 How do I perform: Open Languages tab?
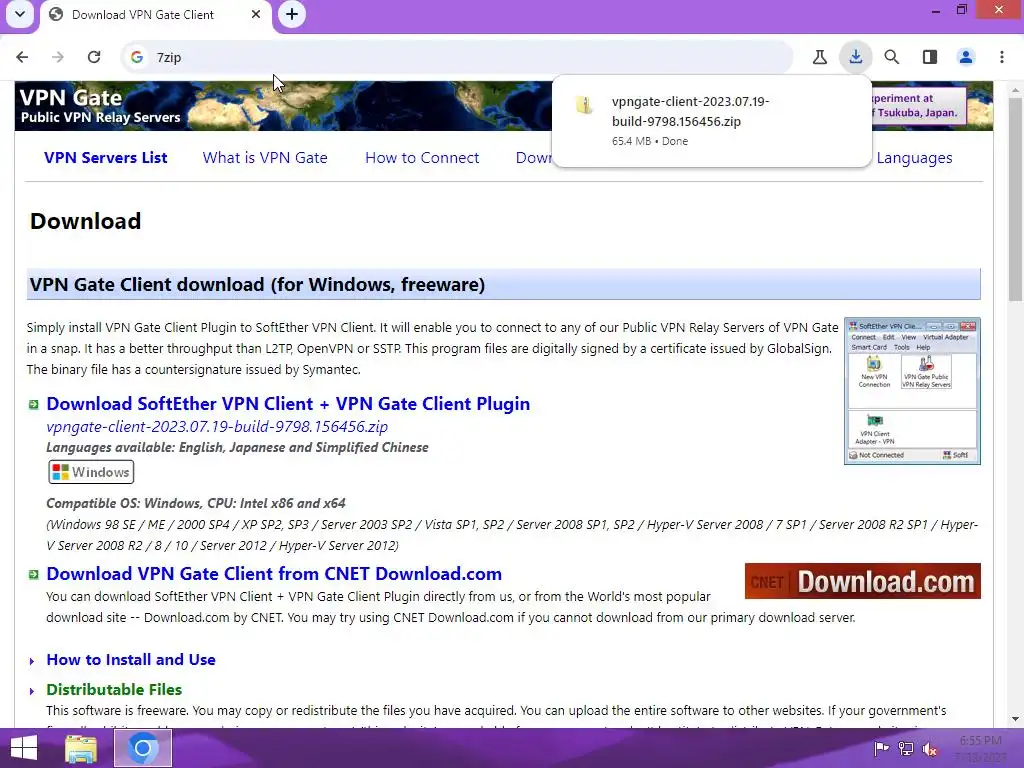[914, 157]
